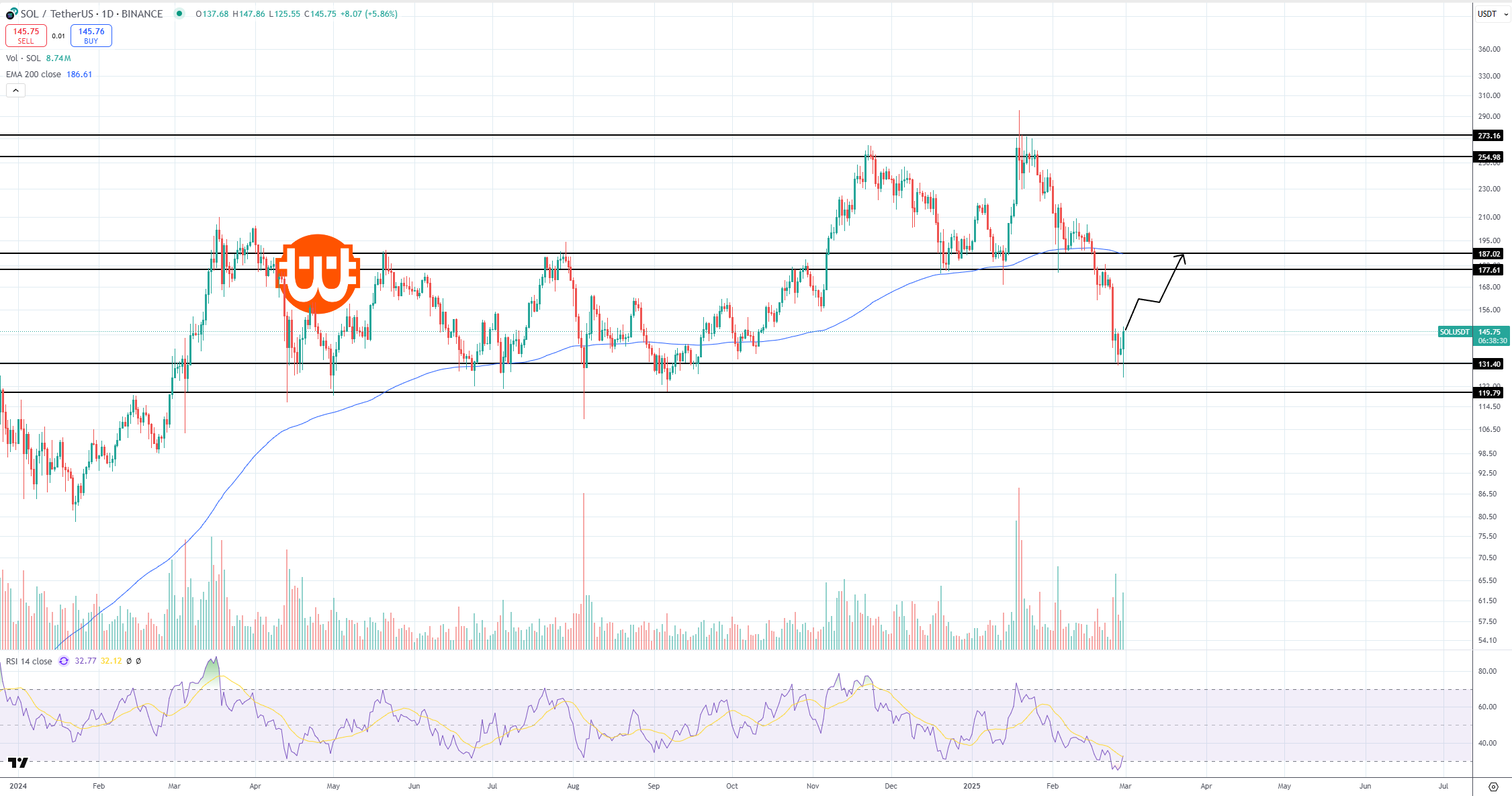
Task: Click the H147.86 high value
Action: (x=249, y=13)
